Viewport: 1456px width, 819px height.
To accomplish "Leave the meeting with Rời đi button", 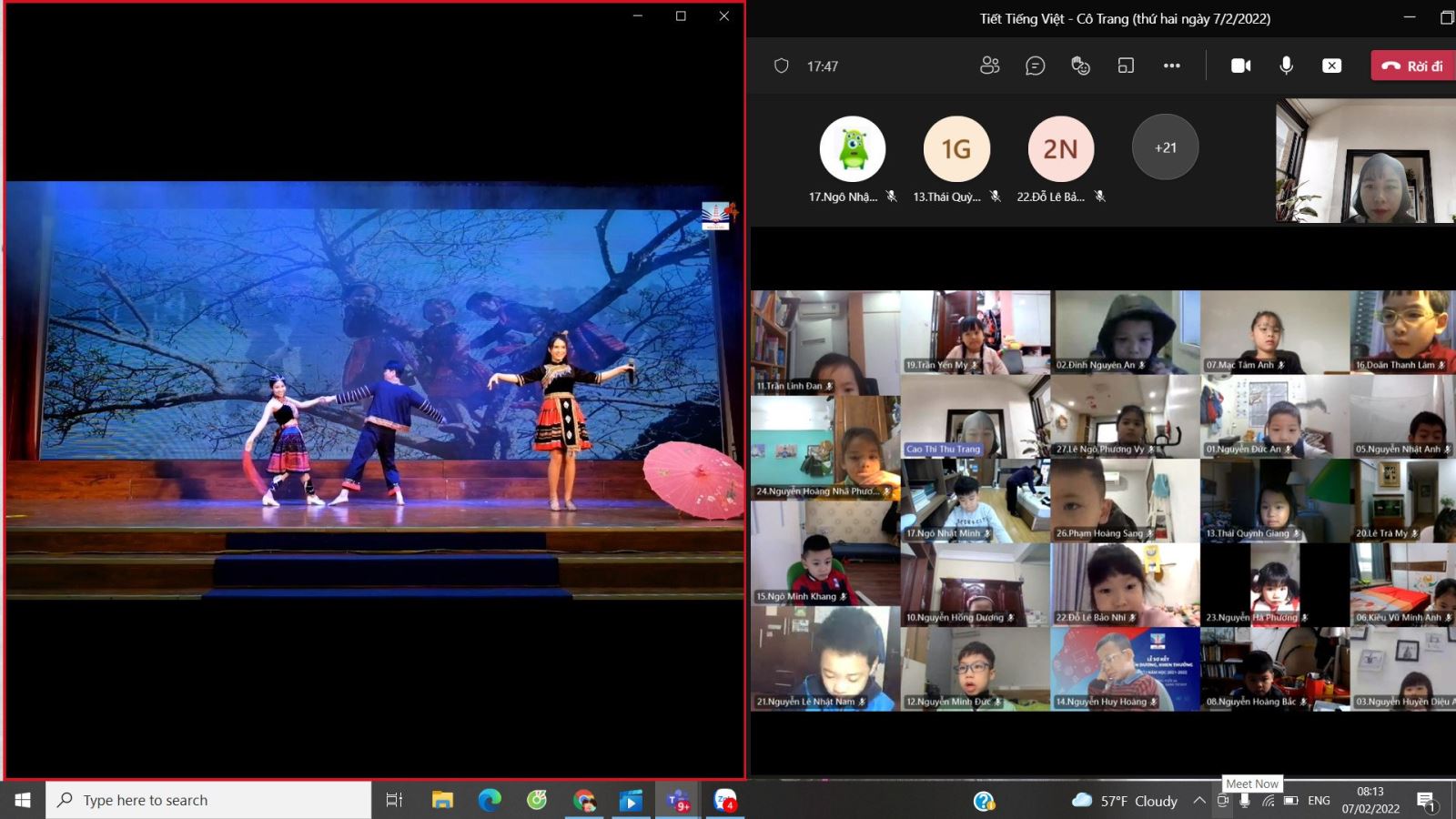I will pos(1413,66).
